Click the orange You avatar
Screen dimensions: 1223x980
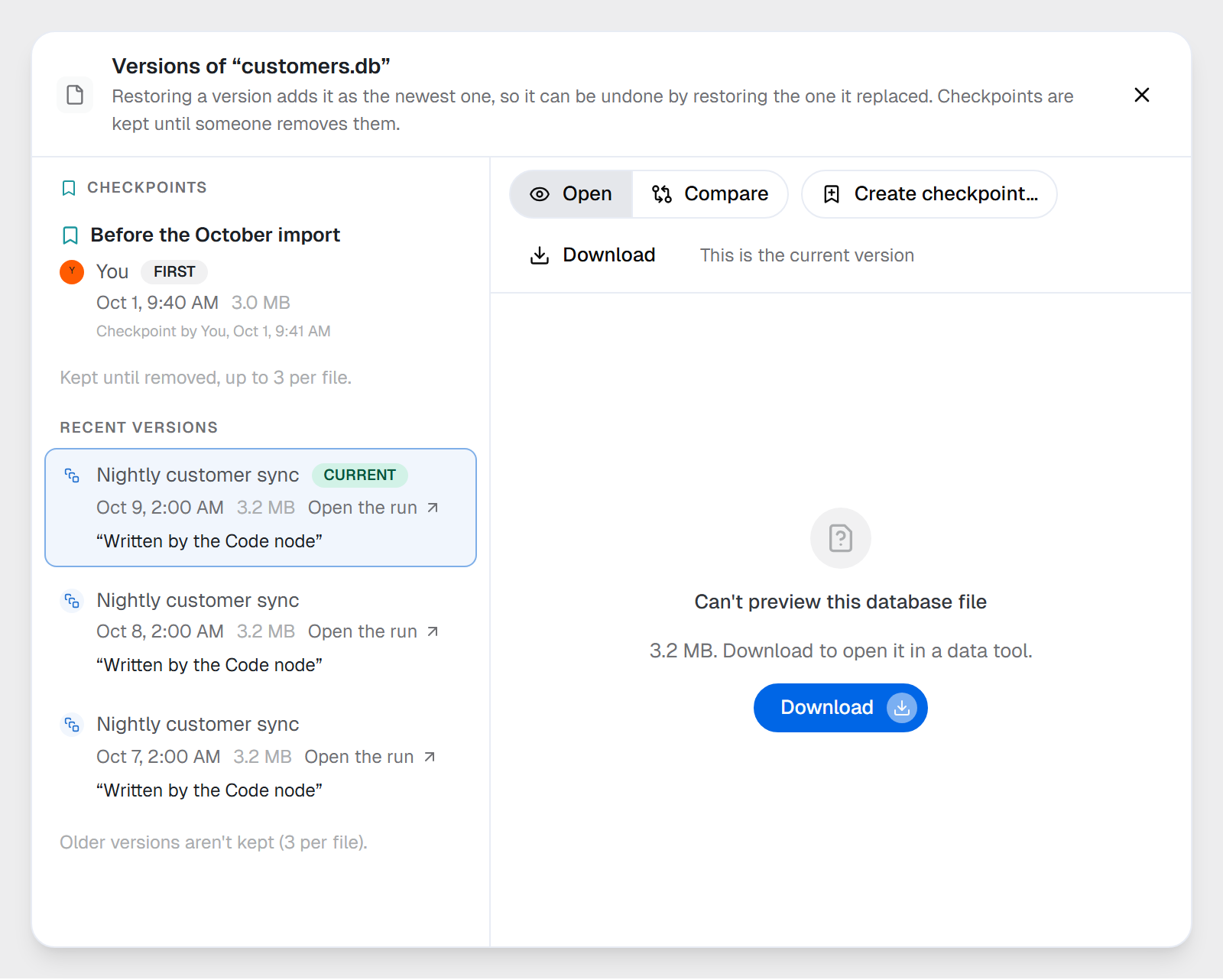click(72, 271)
